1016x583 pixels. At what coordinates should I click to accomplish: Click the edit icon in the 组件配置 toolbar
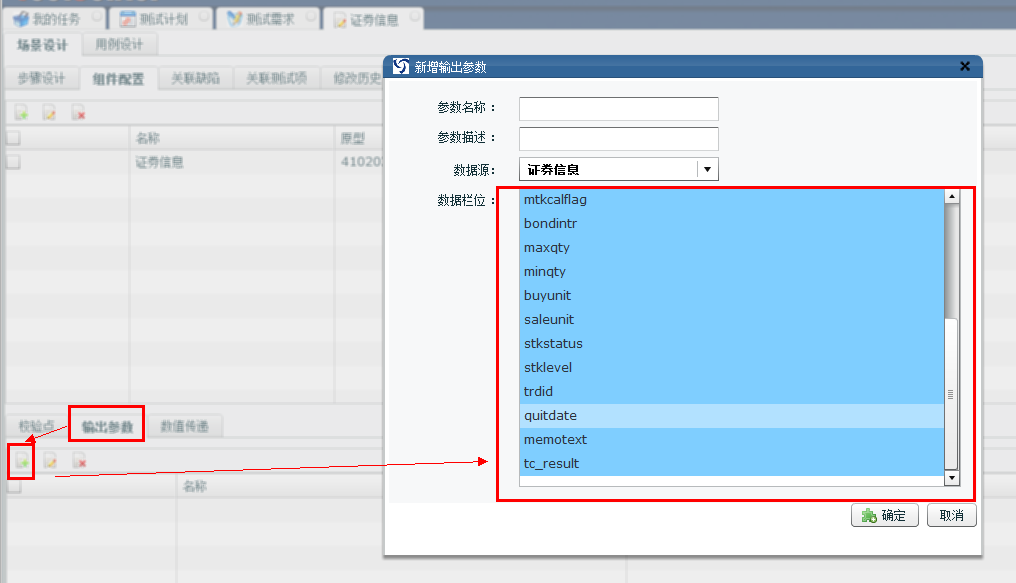click(50, 113)
